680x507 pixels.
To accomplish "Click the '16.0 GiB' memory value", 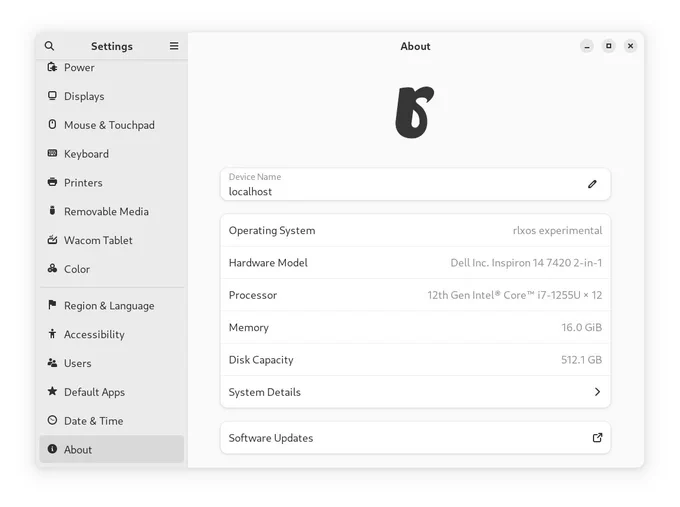I will point(582,327).
